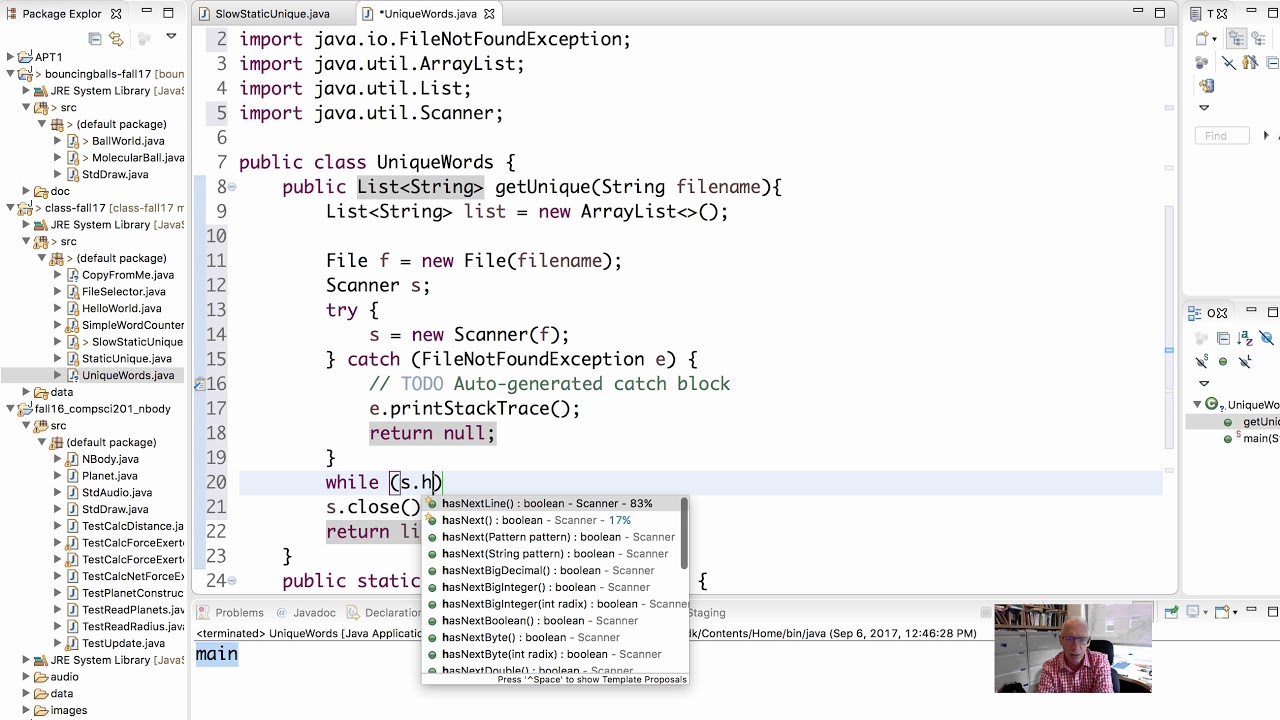This screenshot has width=1280, height=720.
Task: Toggle Categorized view in Task List
Action: [1237, 39]
